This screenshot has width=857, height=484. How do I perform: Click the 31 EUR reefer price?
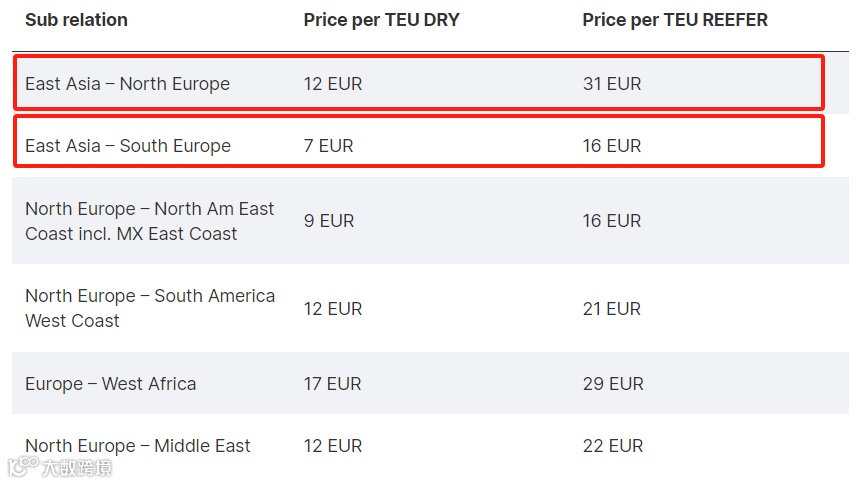[612, 84]
